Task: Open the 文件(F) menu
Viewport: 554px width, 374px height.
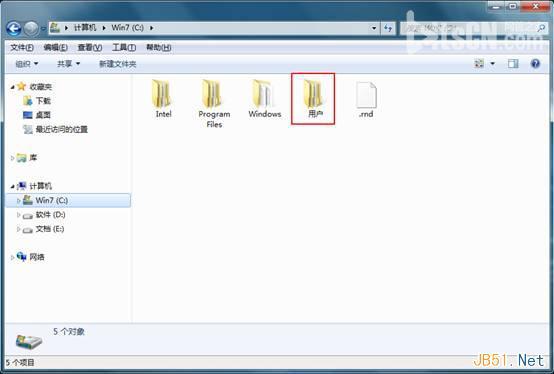Action: pos(22,47)
